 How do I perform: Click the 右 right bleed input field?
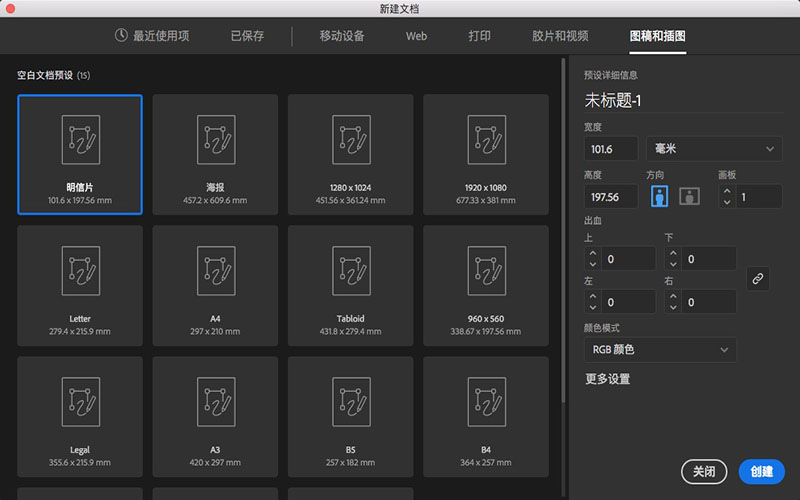pyautogui.click(x=709, y=302)
